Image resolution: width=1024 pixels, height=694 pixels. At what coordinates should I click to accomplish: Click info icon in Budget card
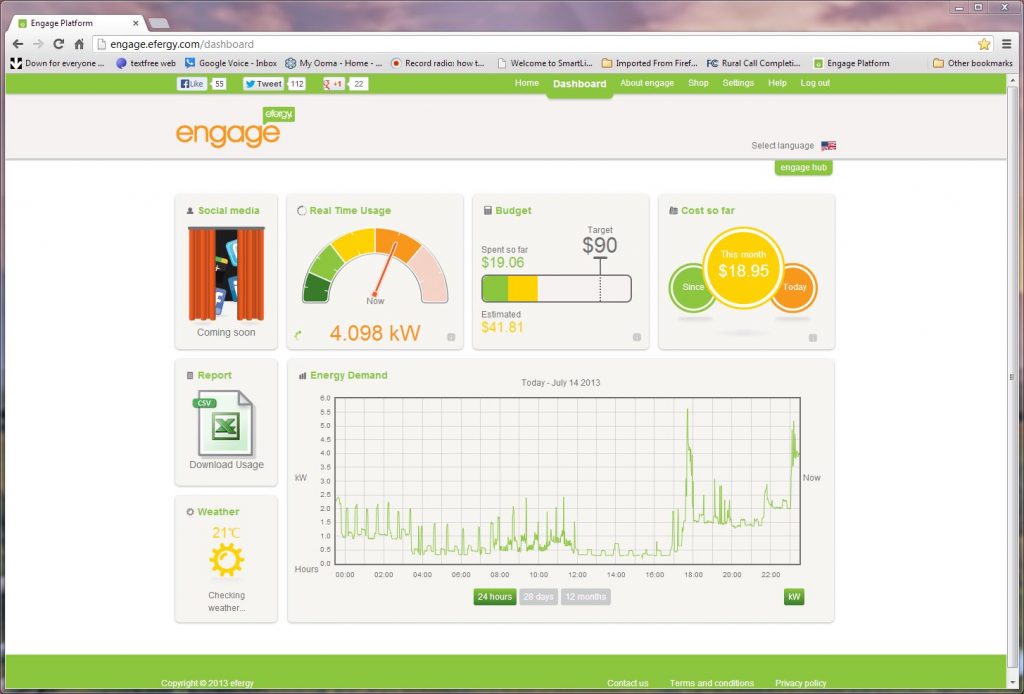pyautogui.click(x=637, y=337)
